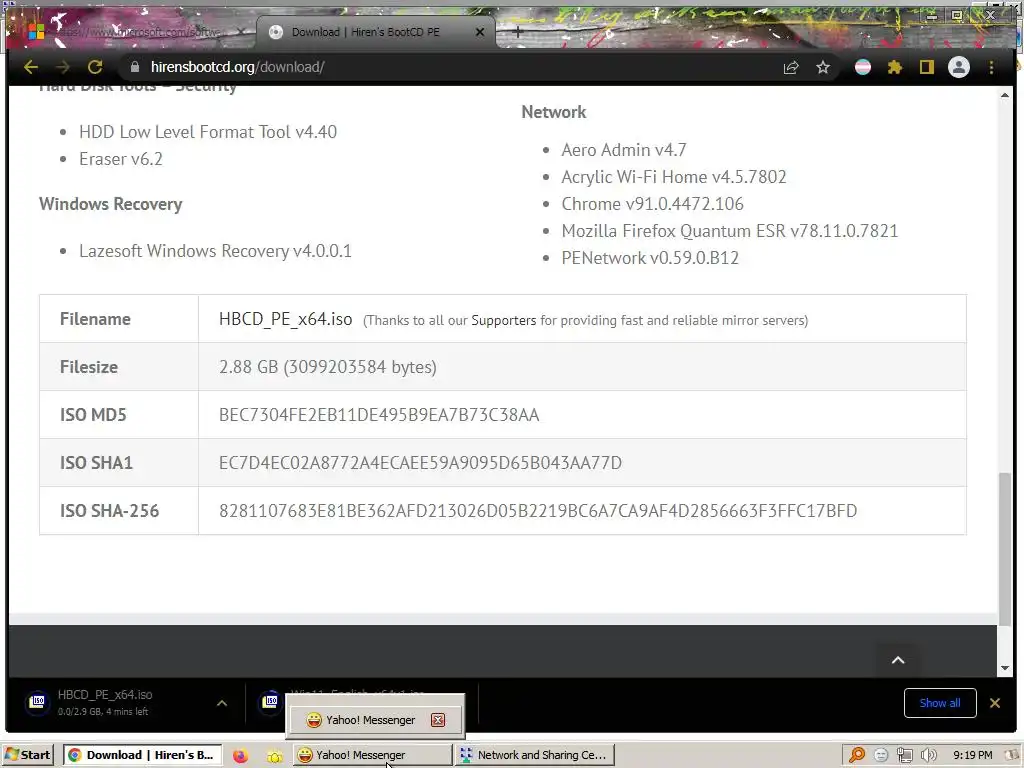The height and width of the screenshot is (768, 1024).
Task: Select the ISO SHA1 hash value
Action: (420, 463)
